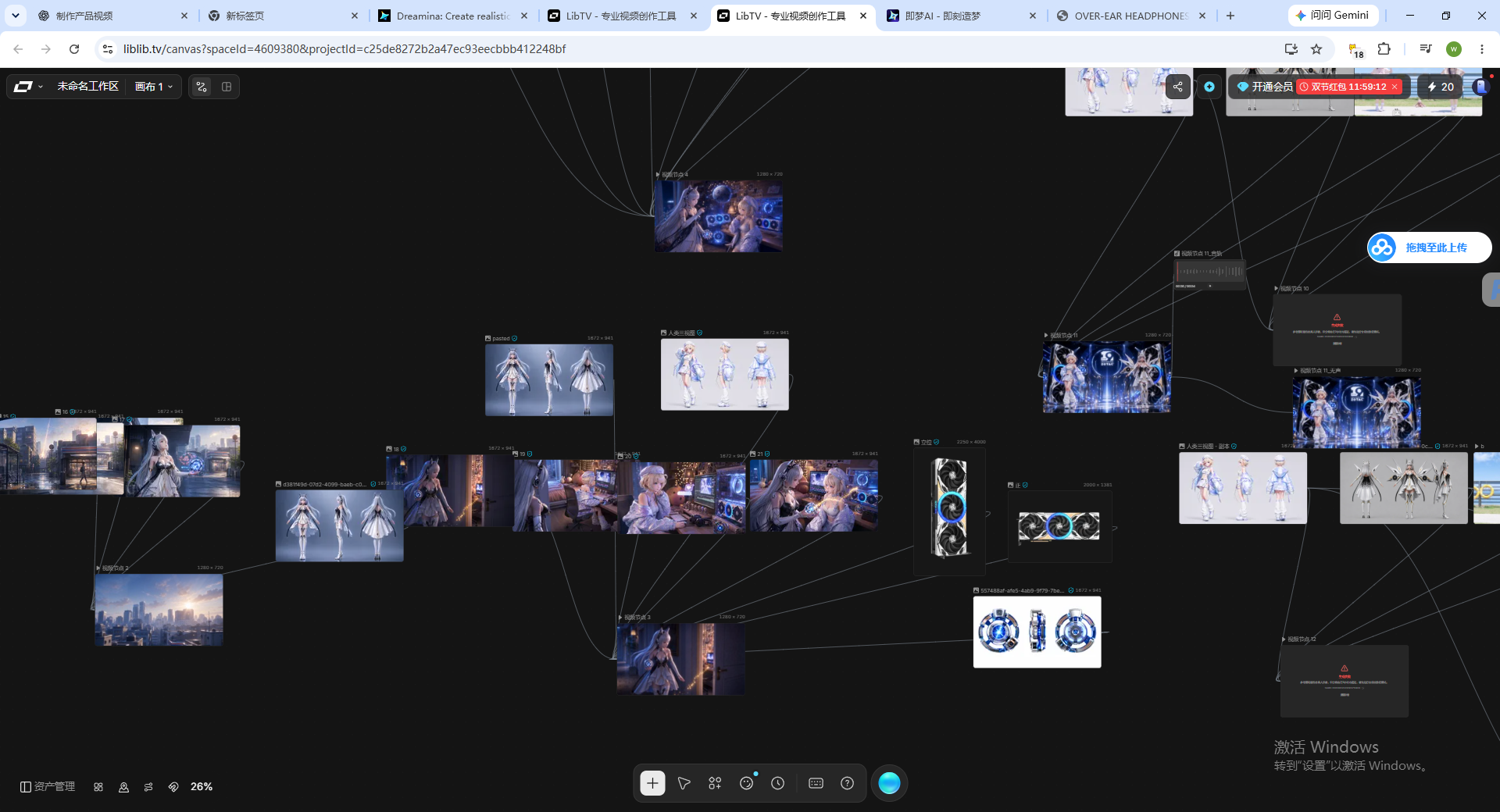Click the map locate icon in bottom bar

[123, 787]
